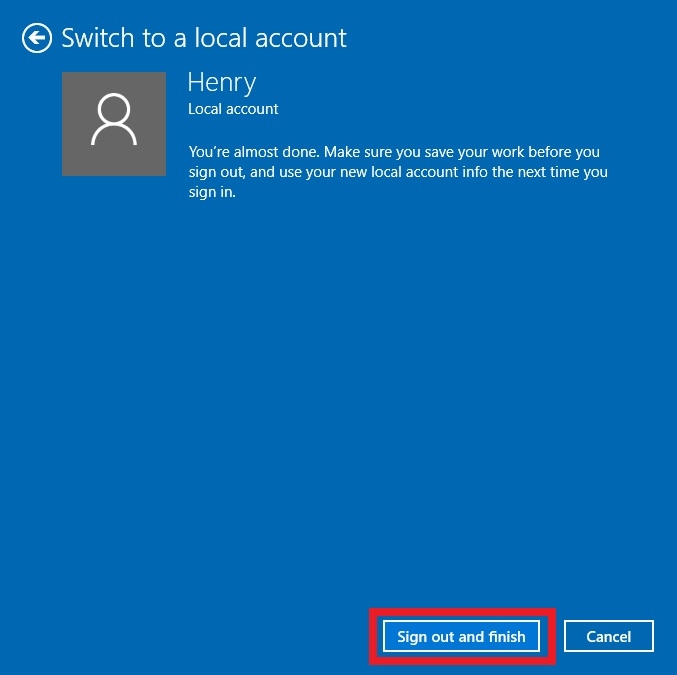
Task: Click the Sign out and finish button
Action: pos(461,636)
